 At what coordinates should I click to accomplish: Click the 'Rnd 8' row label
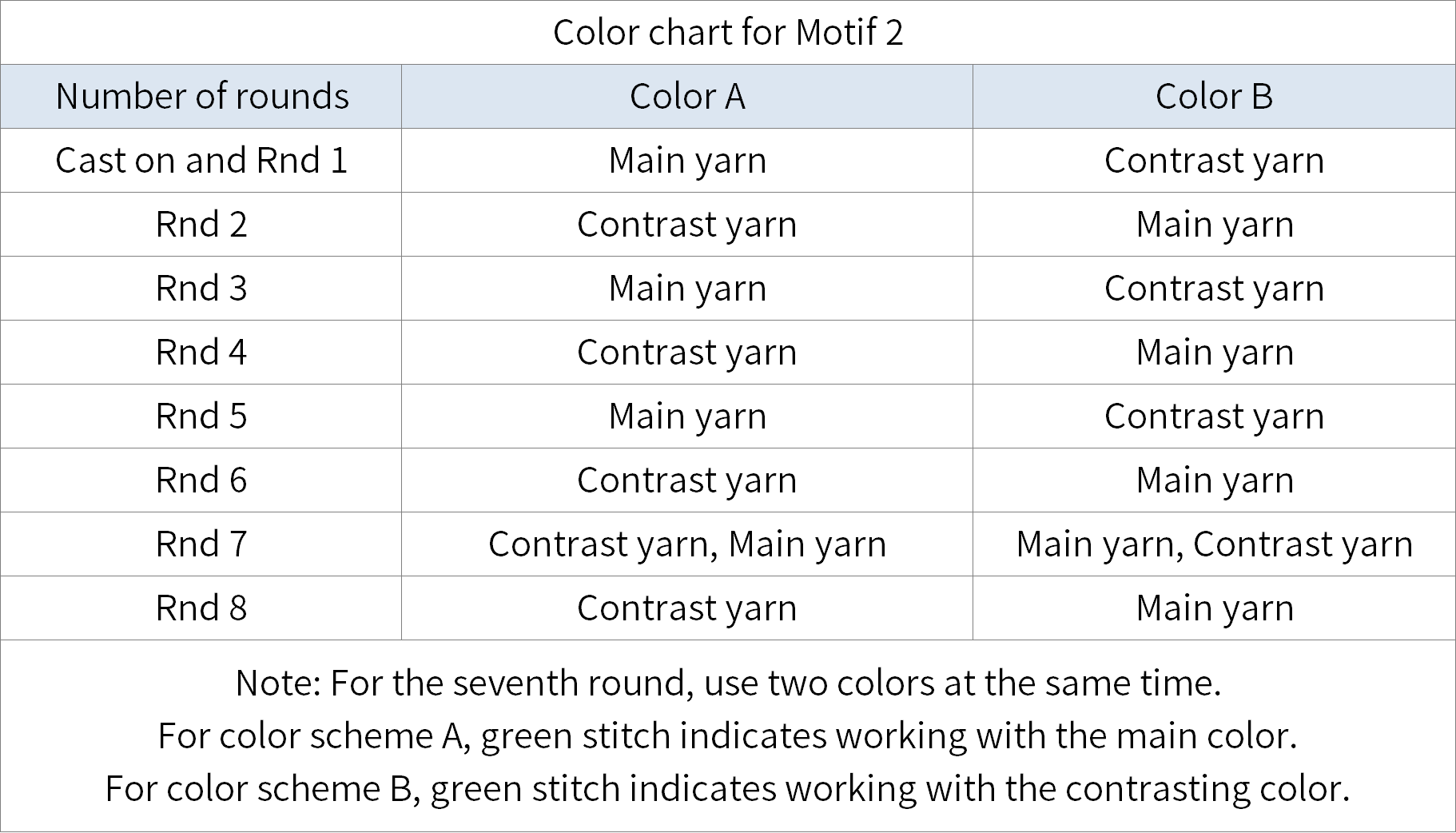click(x=201, y=608)
